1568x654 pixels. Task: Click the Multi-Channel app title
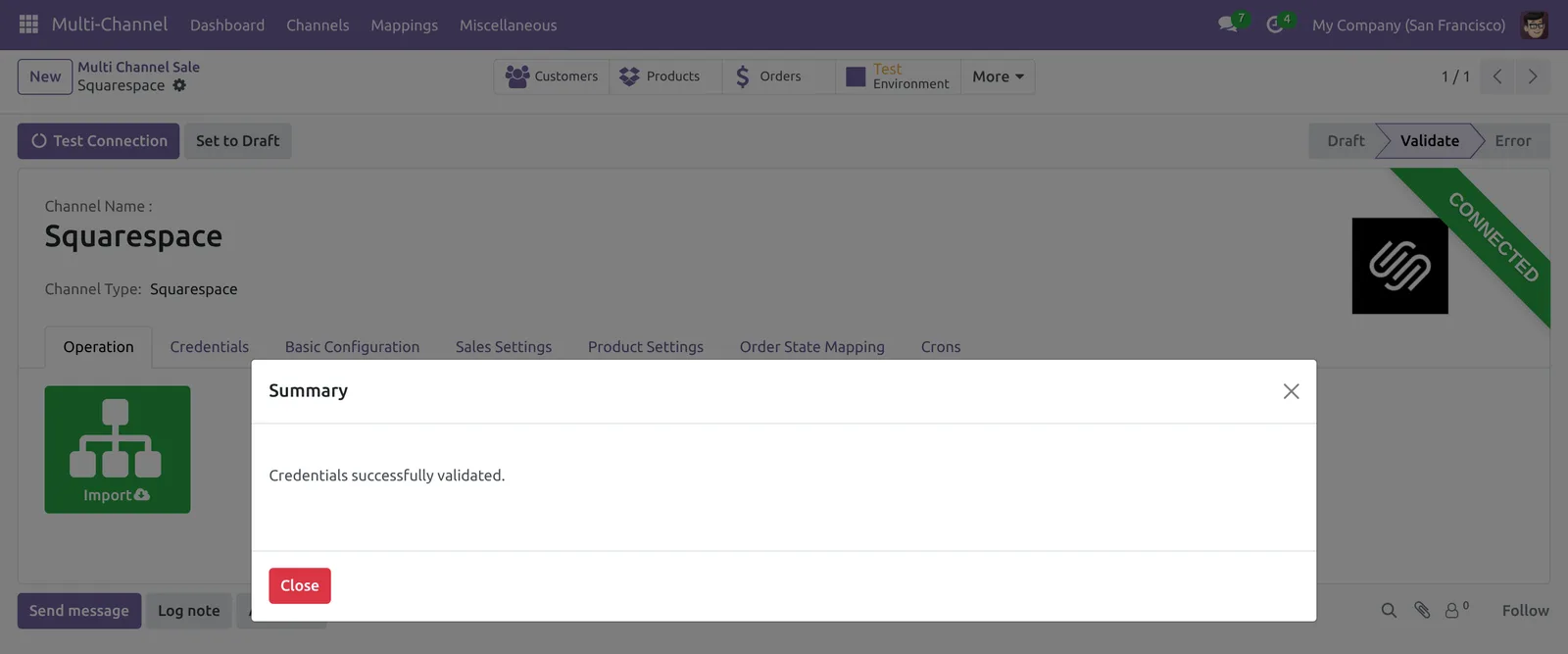(x=110, y=24)
